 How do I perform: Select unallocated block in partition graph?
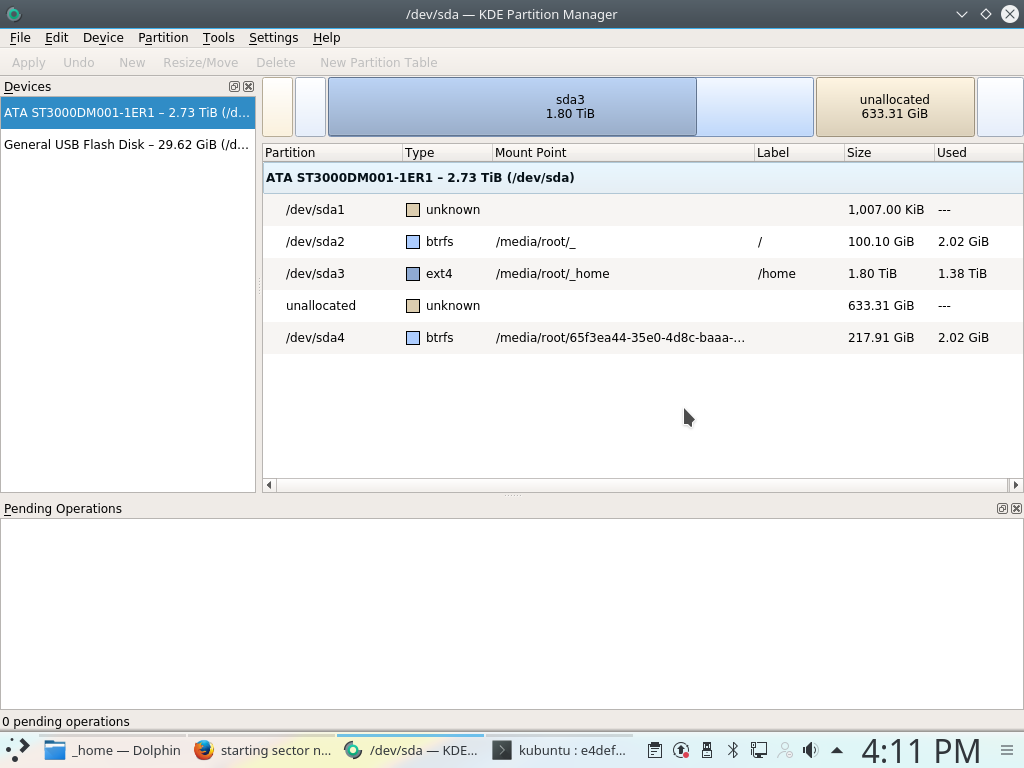pyautogui.click(x=895, y=106)
